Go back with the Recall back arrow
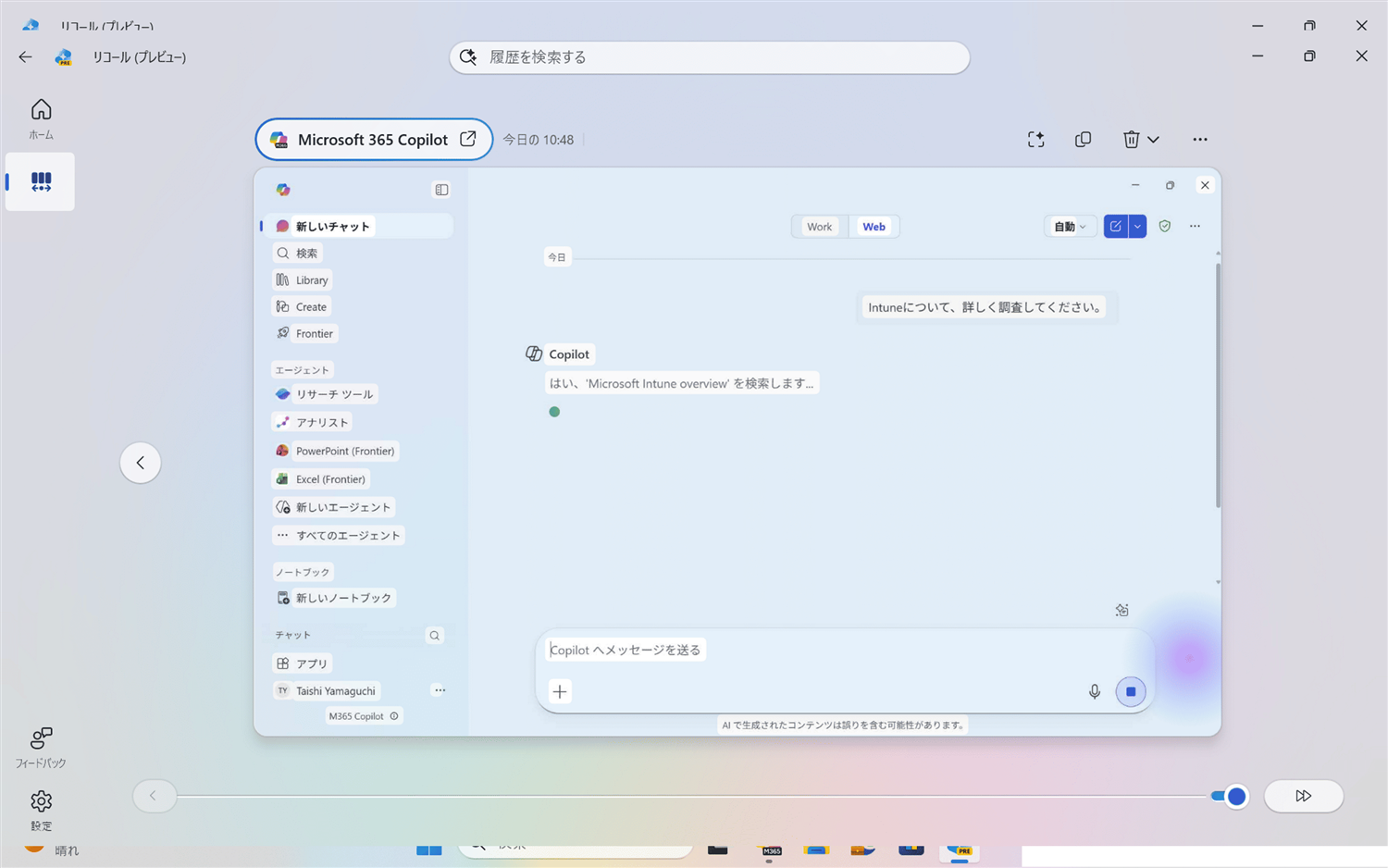The width and height of the screenshot is (1388, 868). point(25,57)
